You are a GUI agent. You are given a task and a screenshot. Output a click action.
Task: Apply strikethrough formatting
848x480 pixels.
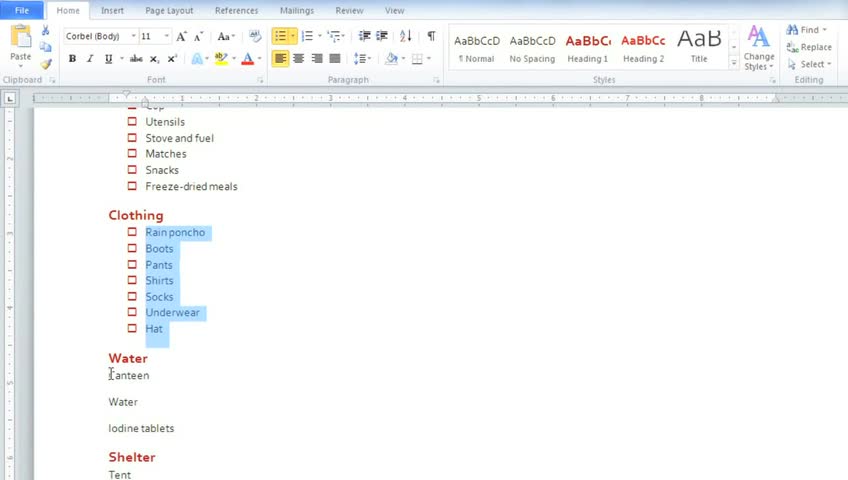(136, 59)
